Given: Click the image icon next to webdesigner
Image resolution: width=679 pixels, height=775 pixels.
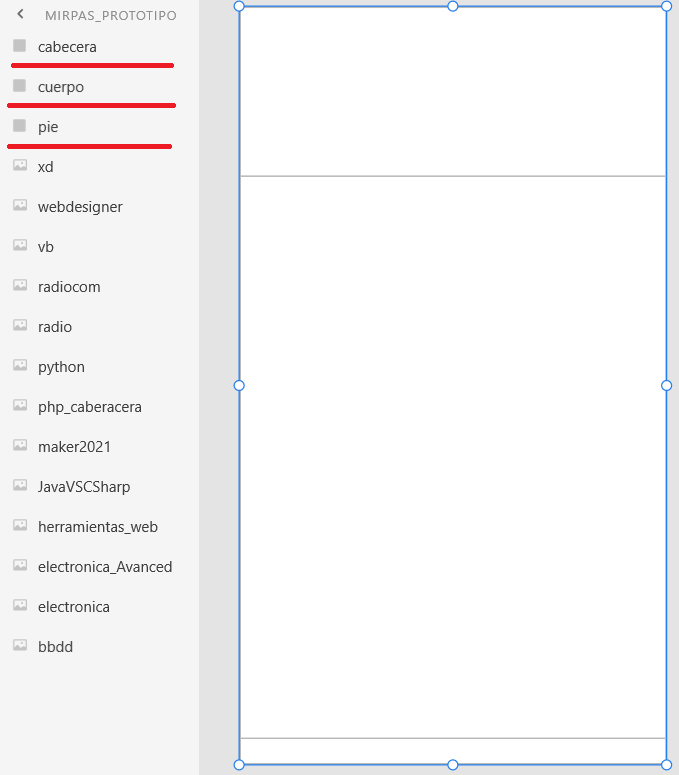Looking at the screenshot, I should coord(20,206).
